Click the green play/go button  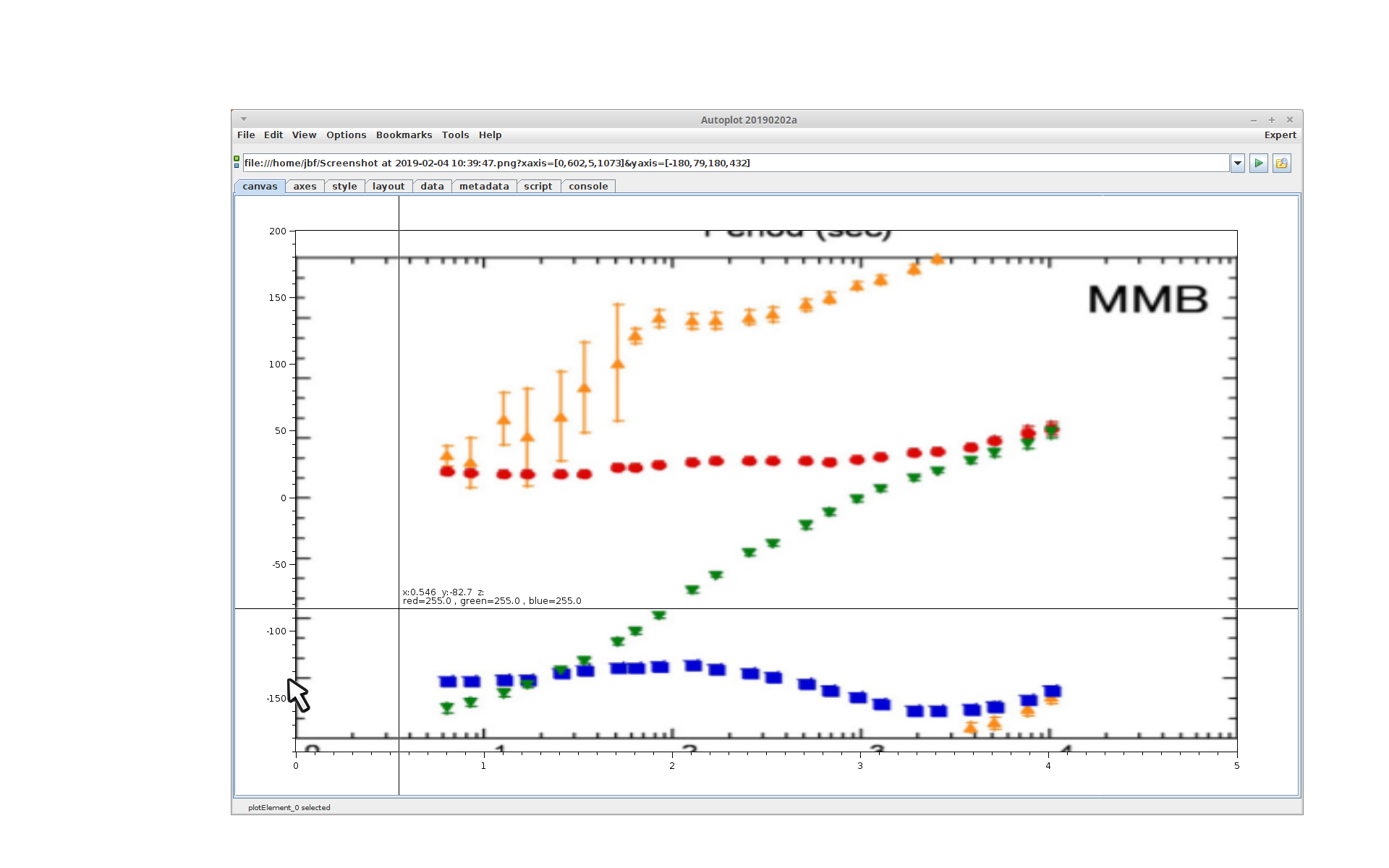1259,163
